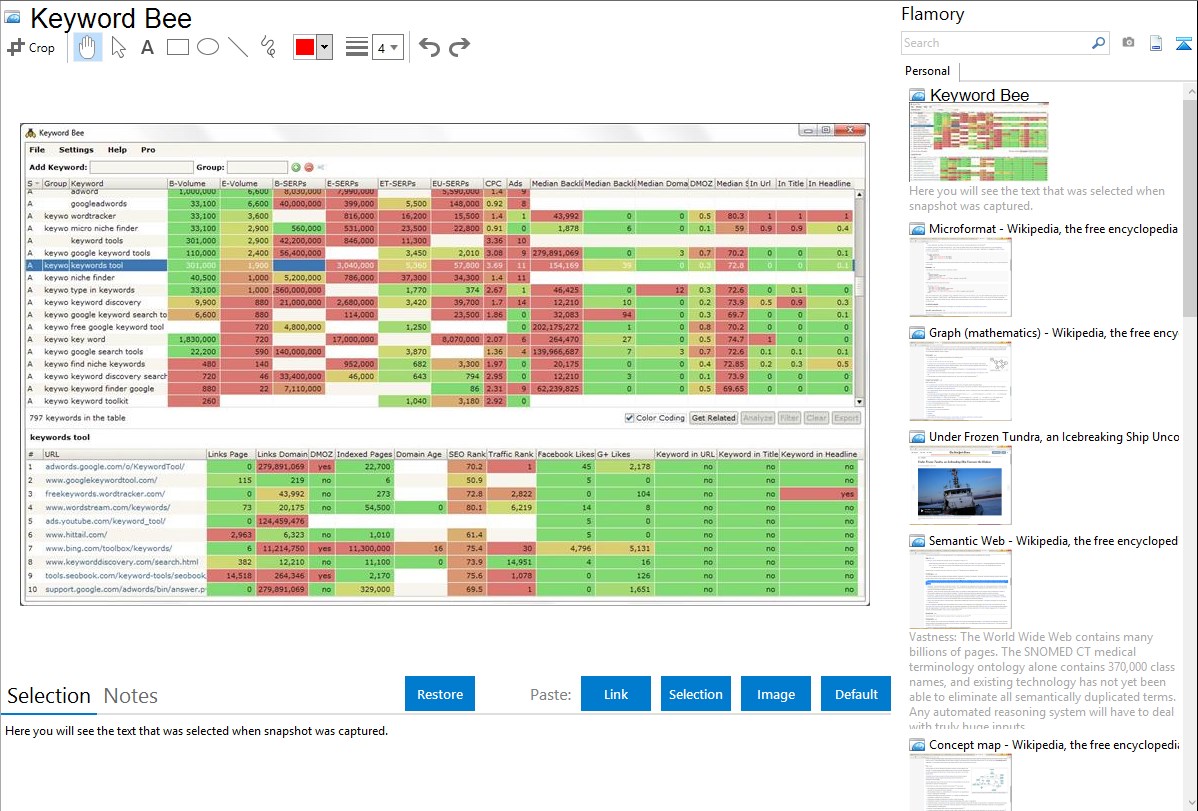Open the Semantic Web snapshot thumbnail
The width and height of the screenshot is (1198, 811).
pyautogui.click(x=960, y=588)
